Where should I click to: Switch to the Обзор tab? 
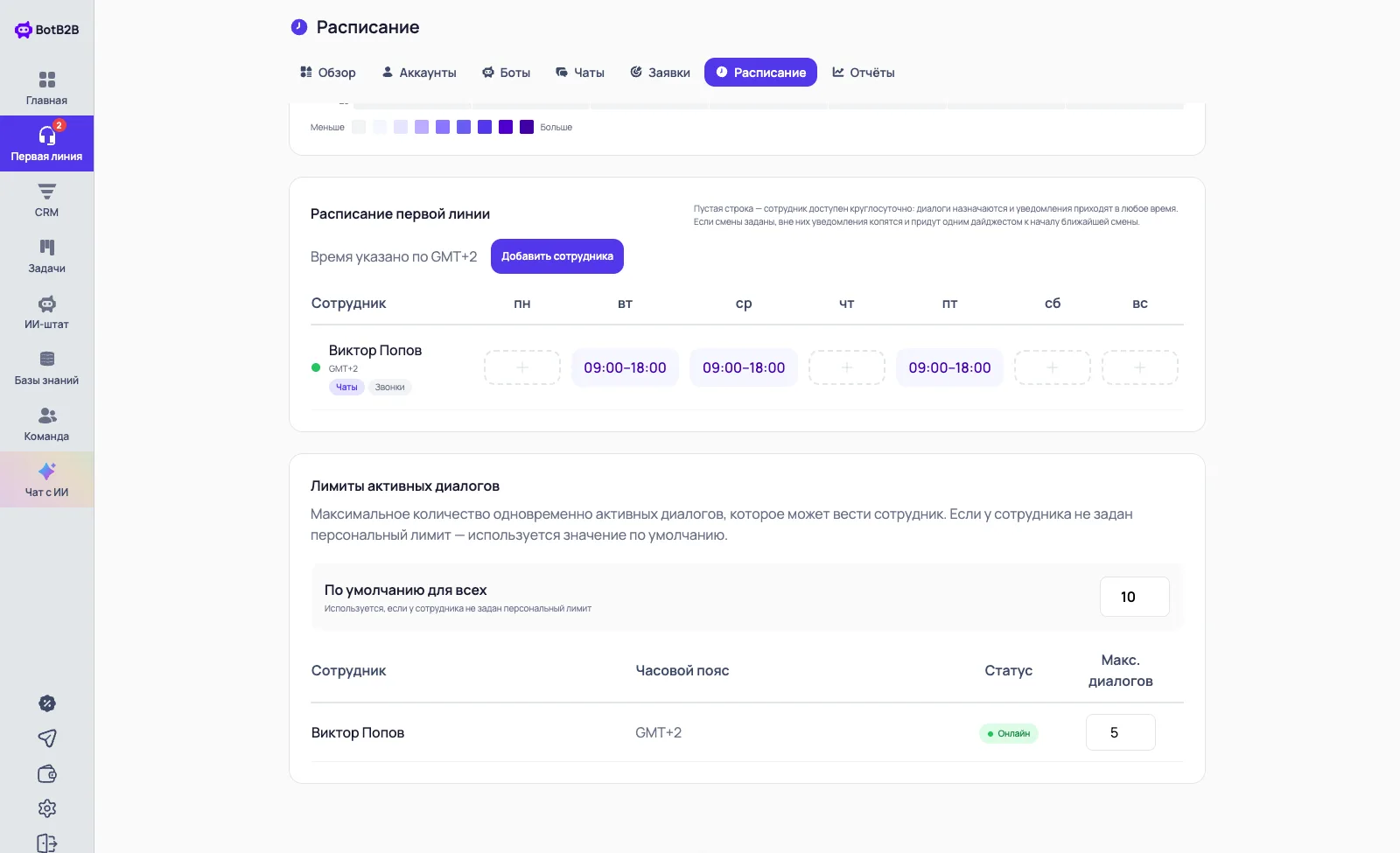tap(328, 73)
